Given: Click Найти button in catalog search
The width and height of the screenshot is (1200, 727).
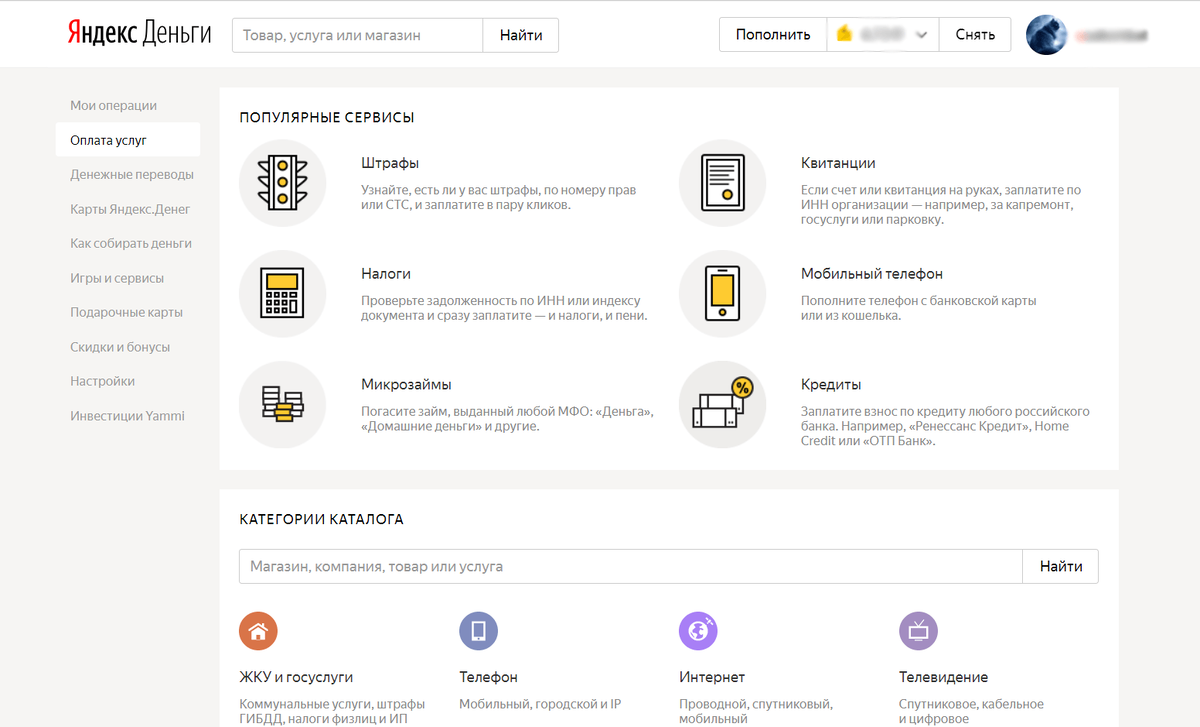Looking at the screenshot, I should tap(1060, 566).
